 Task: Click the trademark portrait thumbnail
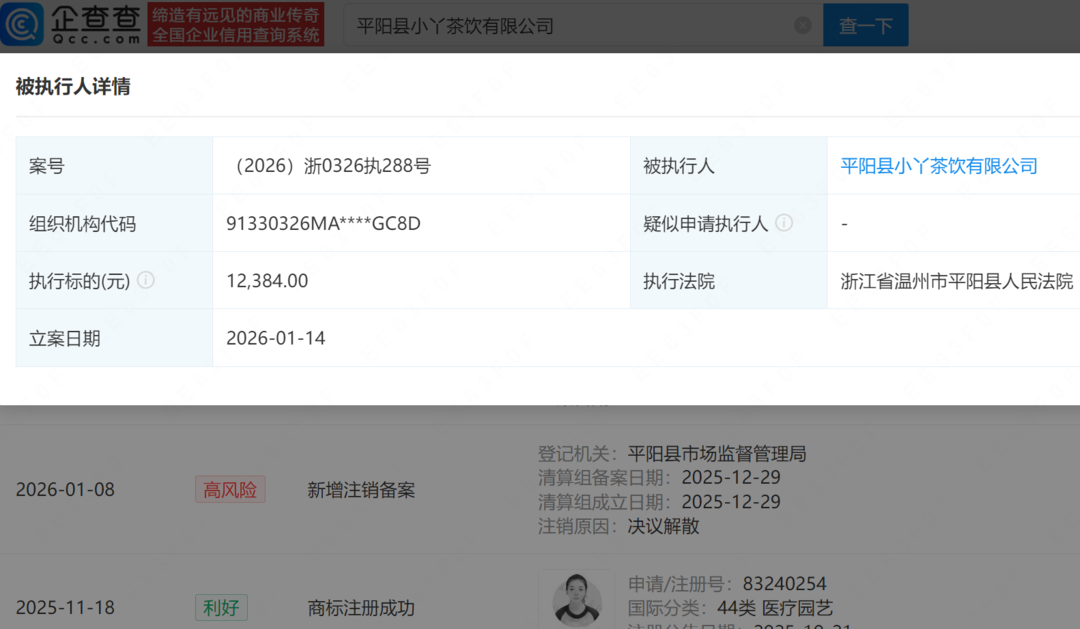577,599
